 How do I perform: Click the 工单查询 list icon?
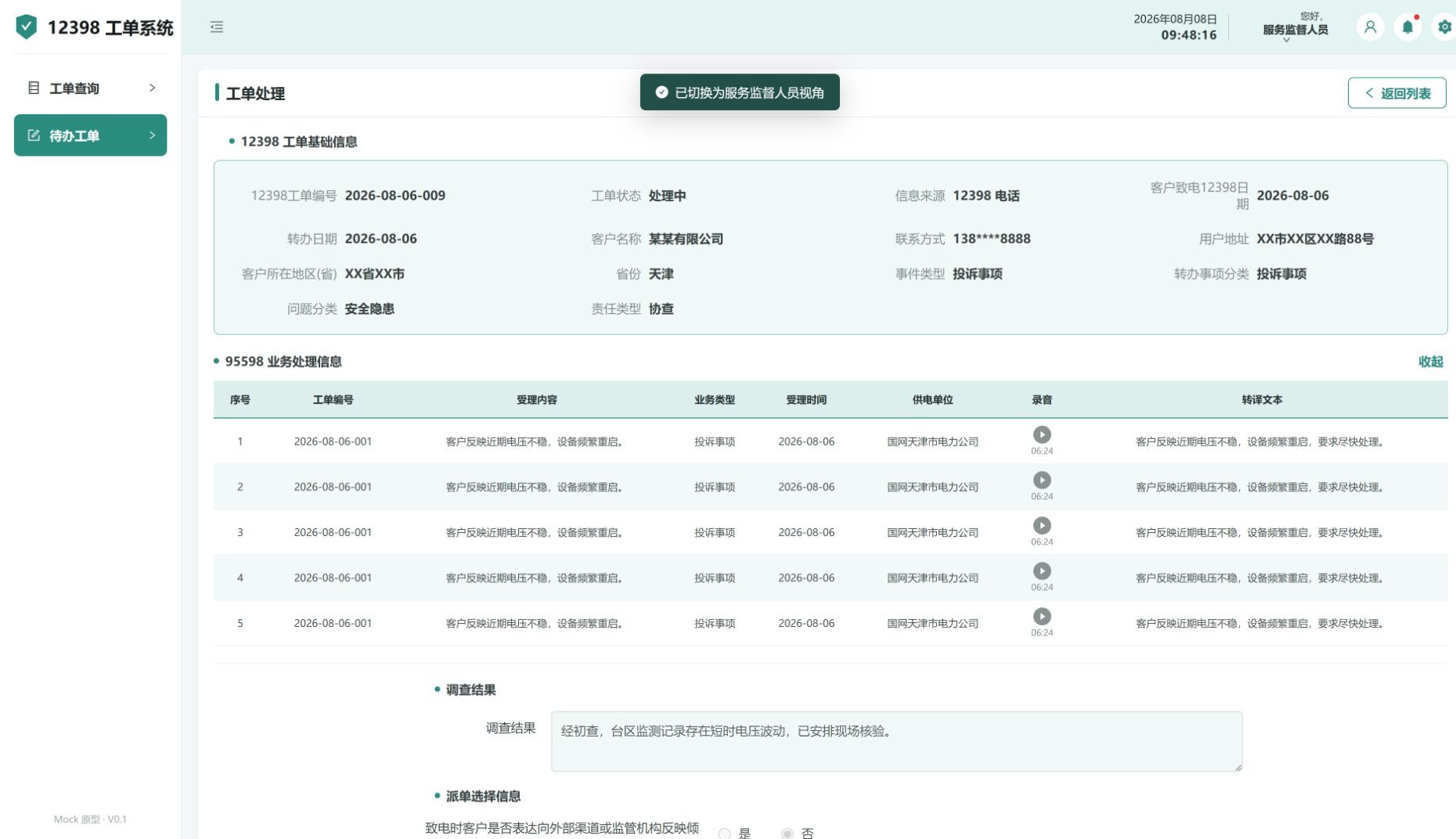click(x=34, y=88)
